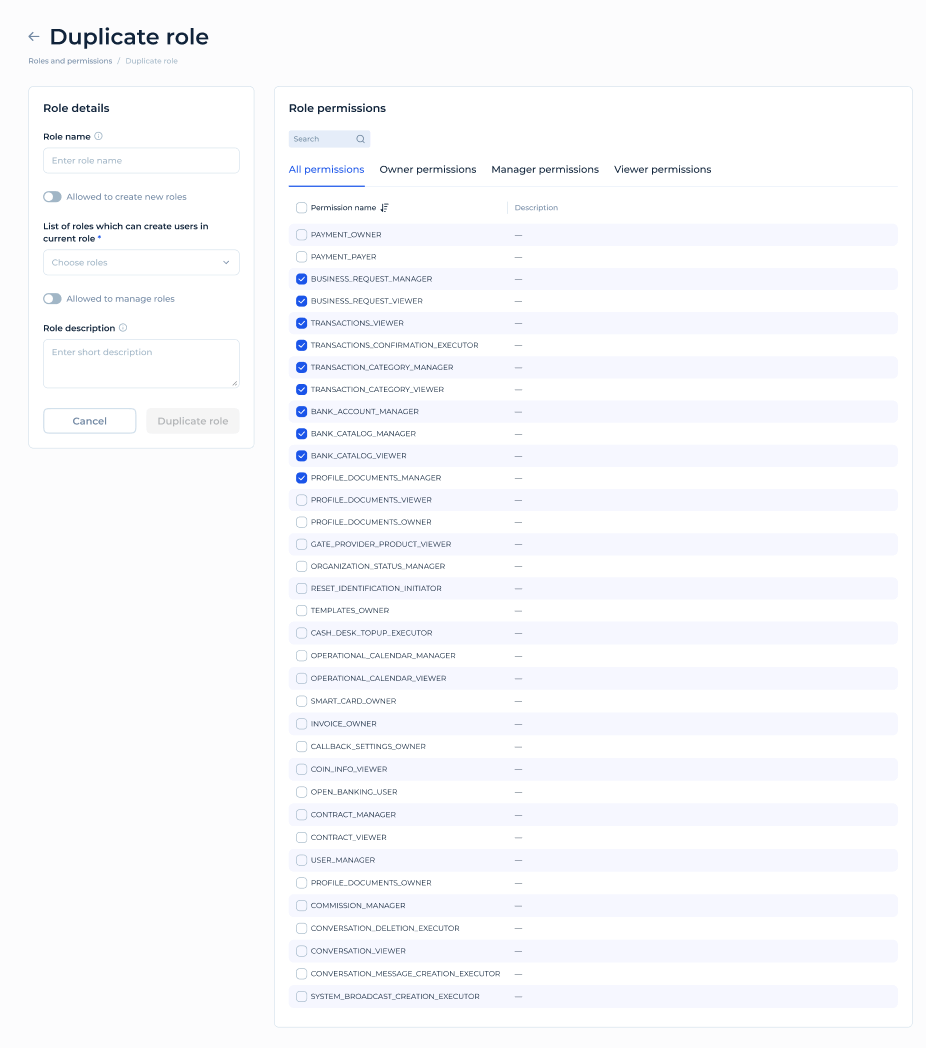The height and width of the screenshot is (1048, 926).
Task: Uncheck the BUSINESS_REQUEST_MANAGER permission
Action: tap(301, 278)
